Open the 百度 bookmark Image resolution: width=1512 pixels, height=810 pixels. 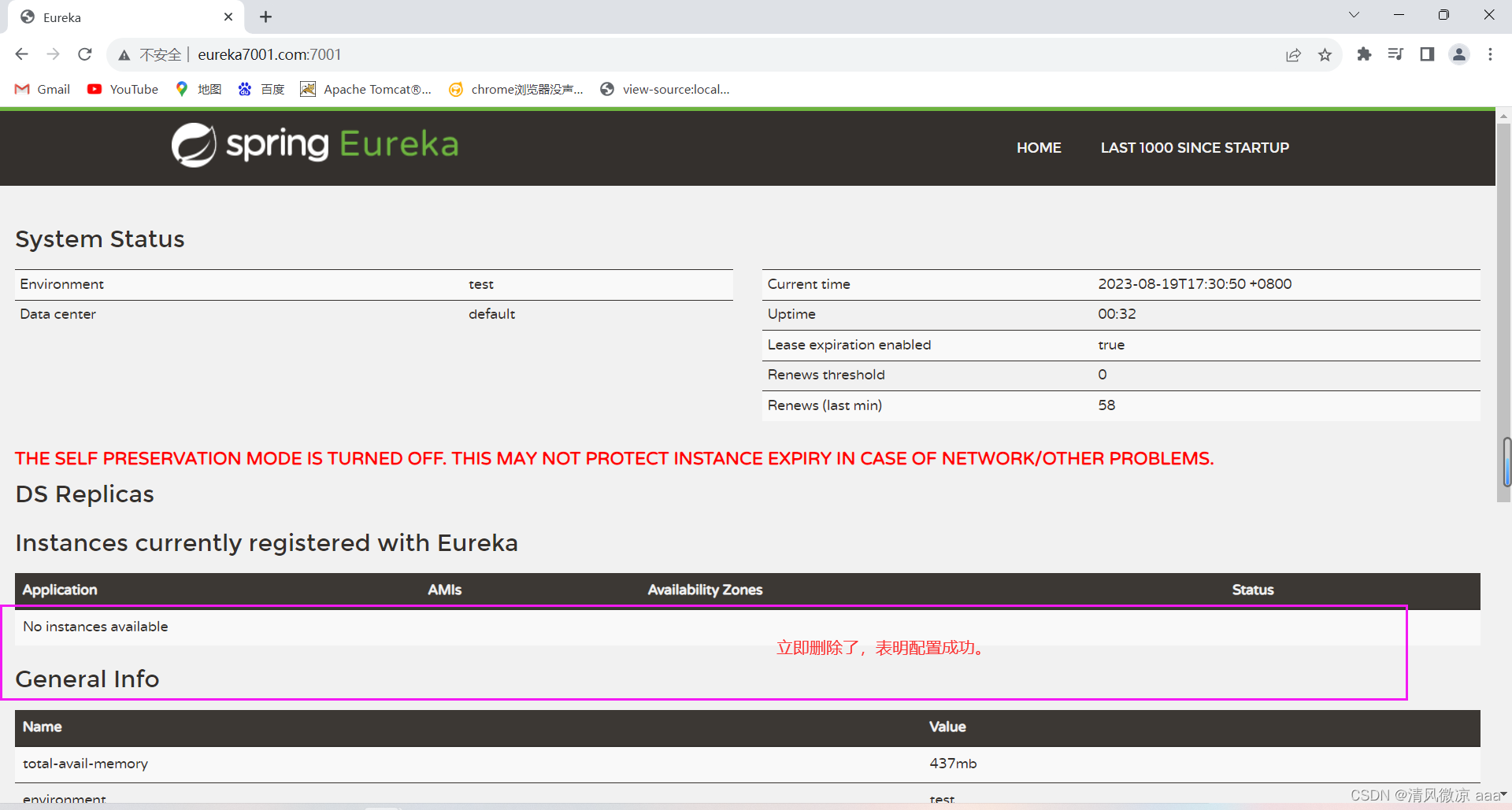[261, 89]
